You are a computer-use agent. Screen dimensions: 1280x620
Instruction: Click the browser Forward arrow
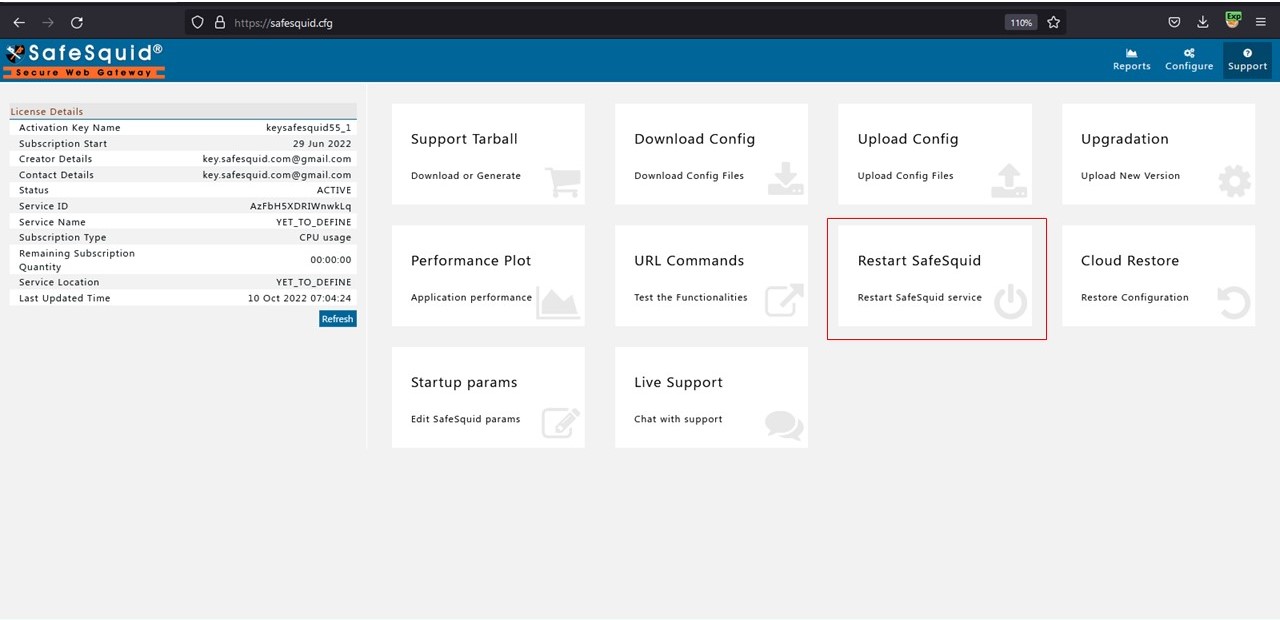(x=48, y=22)
